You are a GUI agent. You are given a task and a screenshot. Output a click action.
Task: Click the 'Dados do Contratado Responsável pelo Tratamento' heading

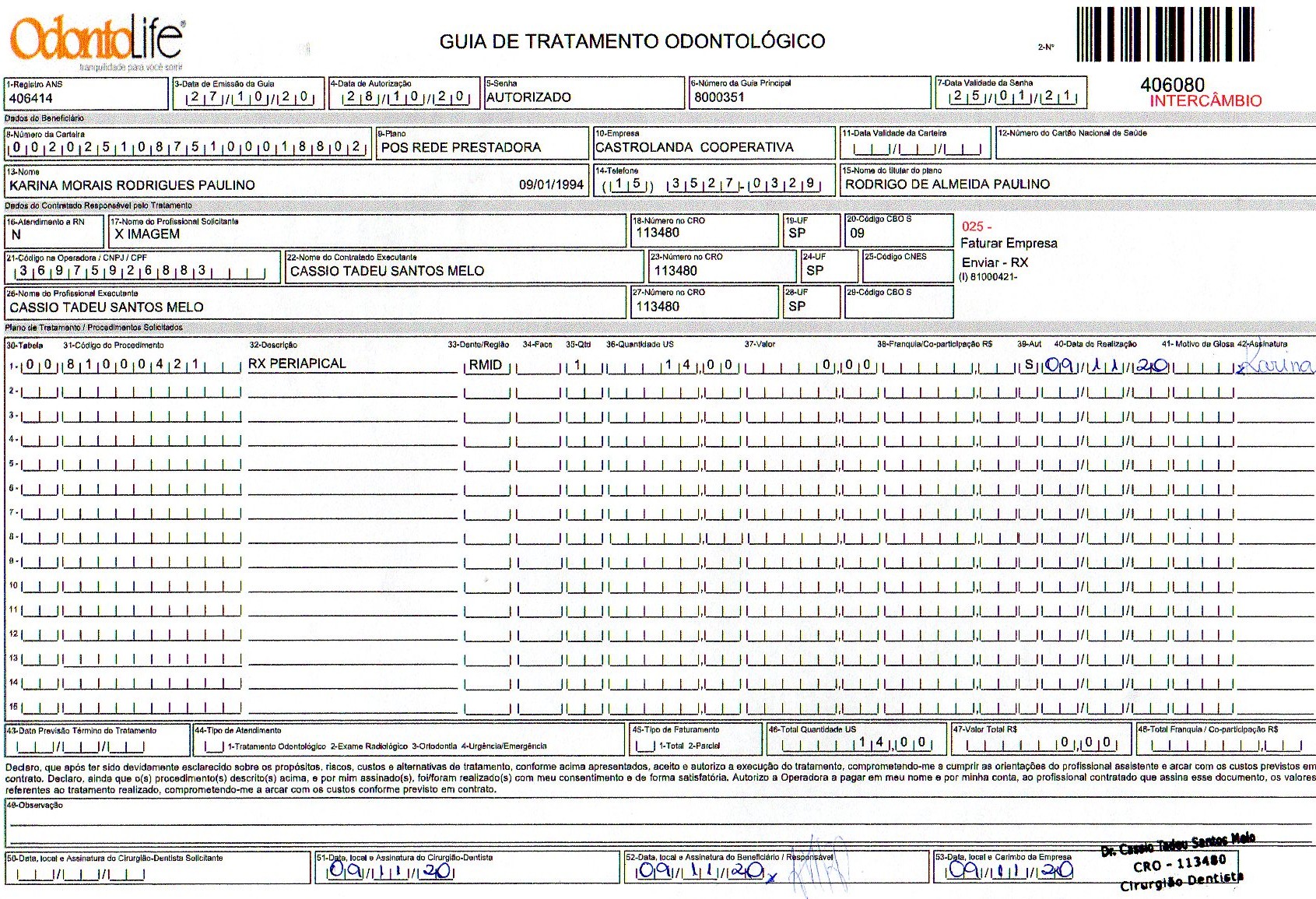click(x=98, y=205)
